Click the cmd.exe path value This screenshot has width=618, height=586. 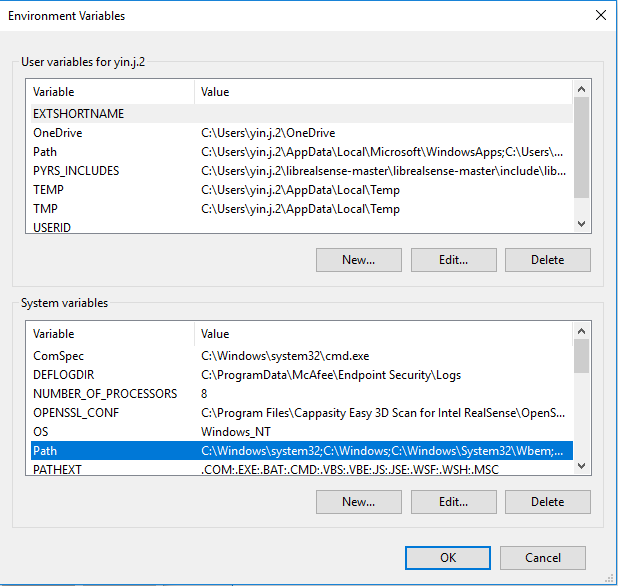(x=285, y=356)
